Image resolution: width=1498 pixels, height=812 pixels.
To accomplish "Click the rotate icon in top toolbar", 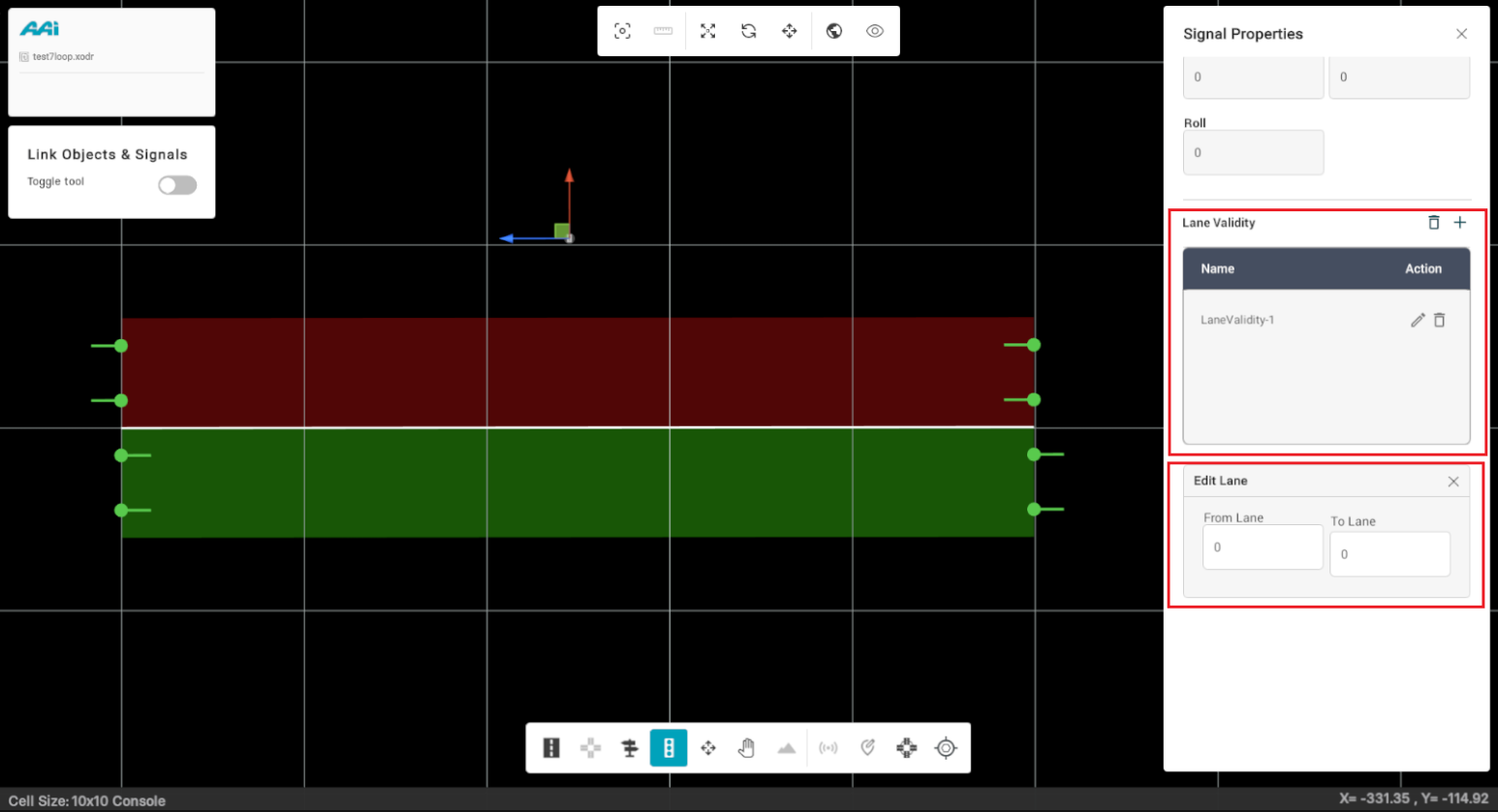I will click(749, 31).
